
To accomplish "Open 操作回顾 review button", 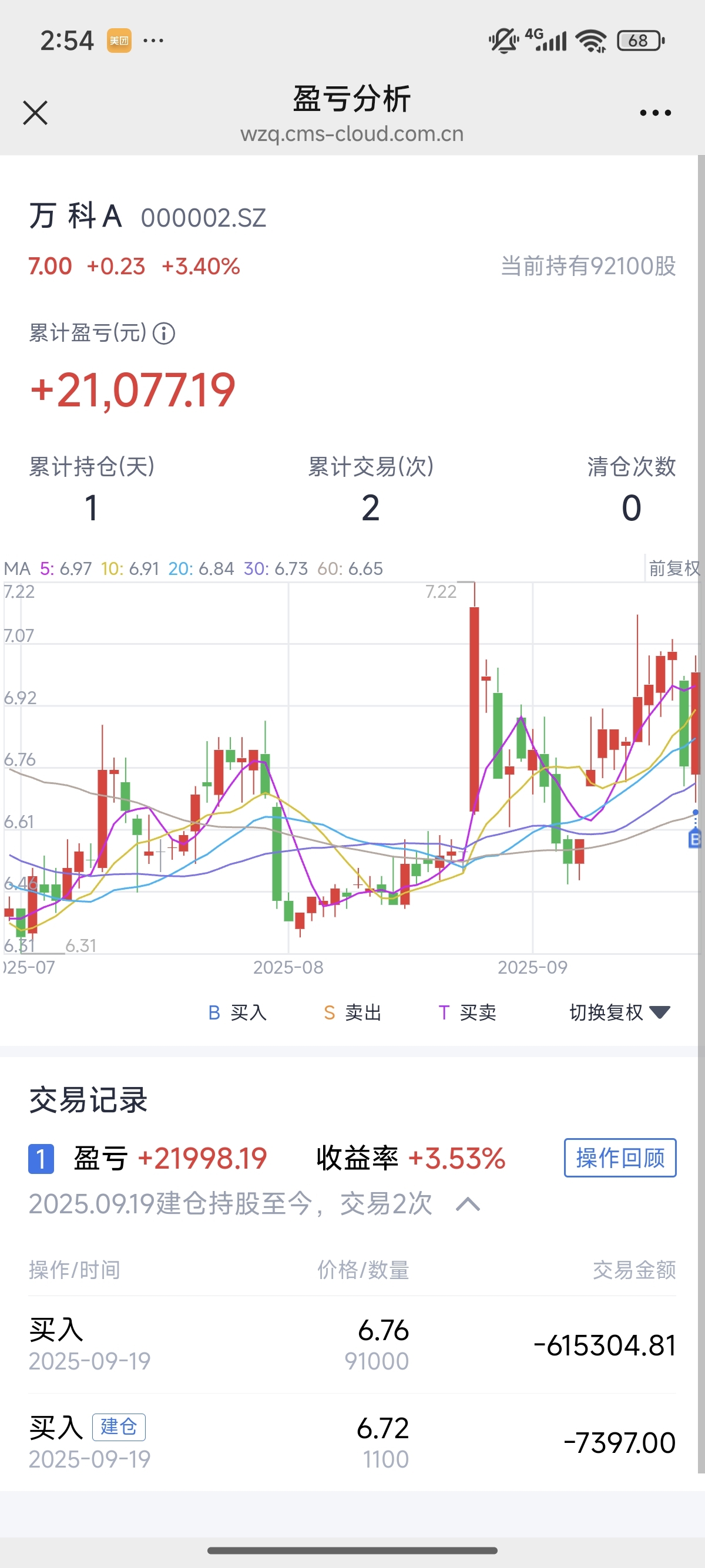I will pos(620,1158).
